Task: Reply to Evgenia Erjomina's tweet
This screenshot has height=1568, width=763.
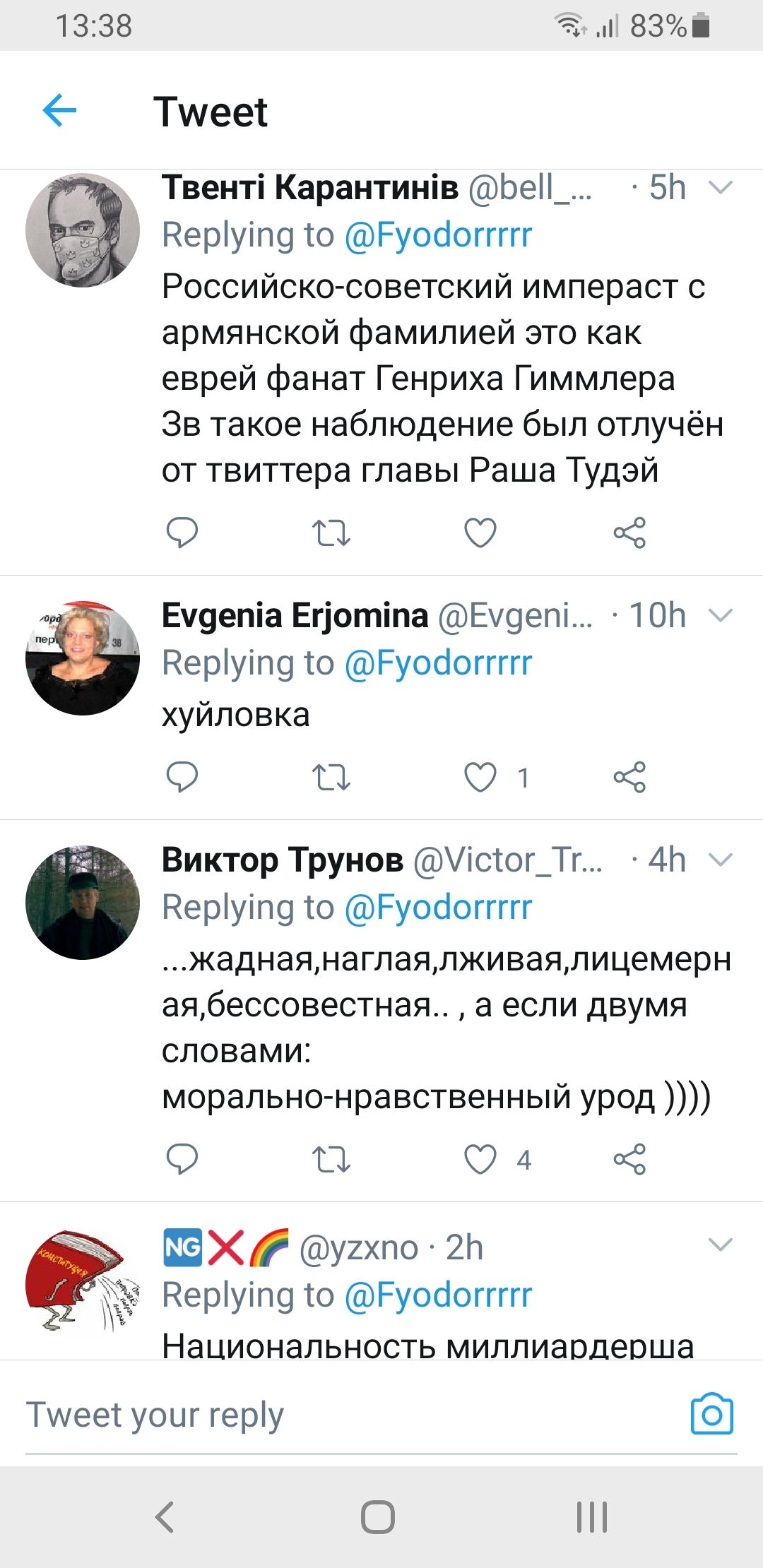Action: pyautogui.click(x=182, y=778)
